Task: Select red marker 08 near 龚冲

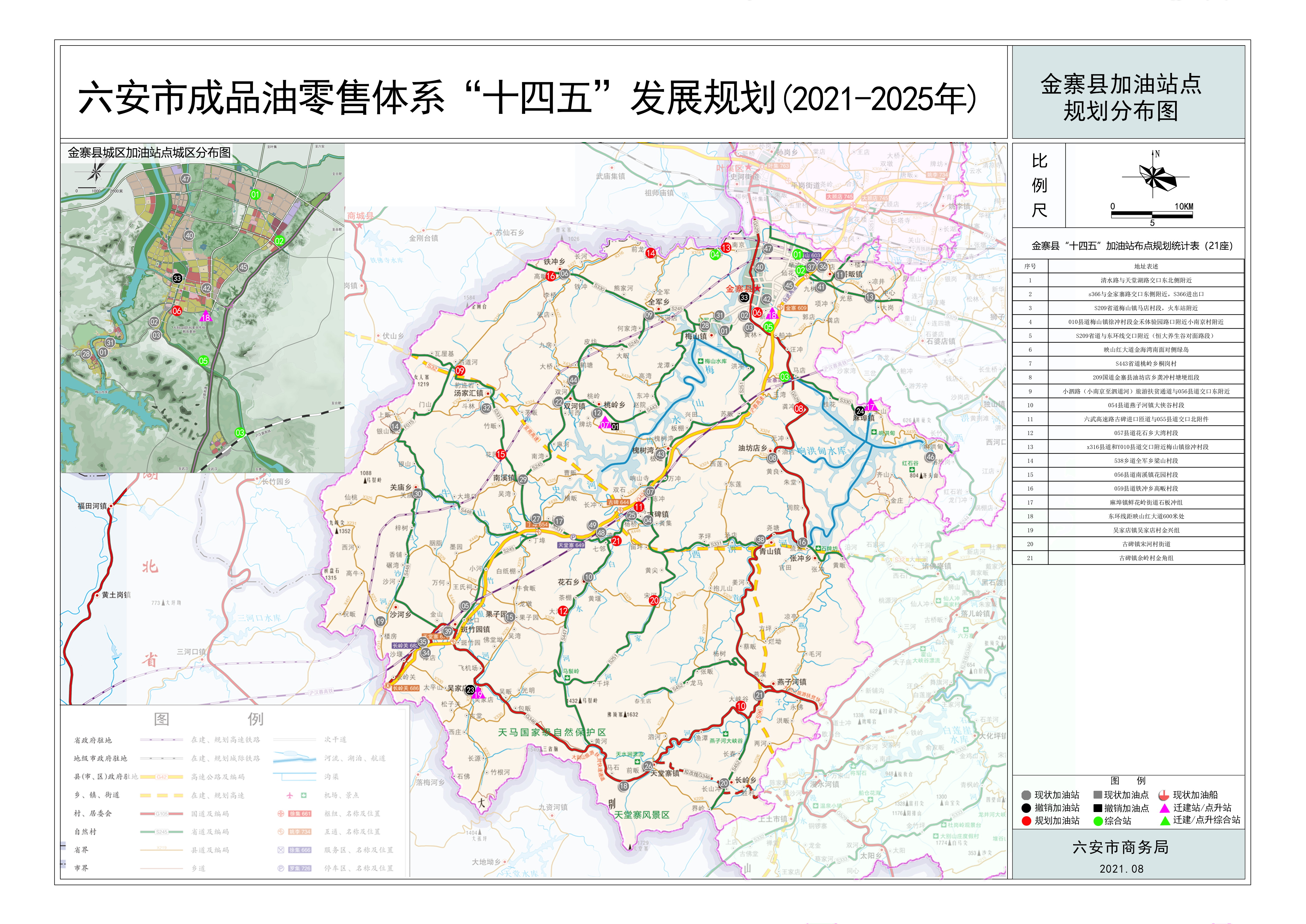Action: [x=799, y=408]
